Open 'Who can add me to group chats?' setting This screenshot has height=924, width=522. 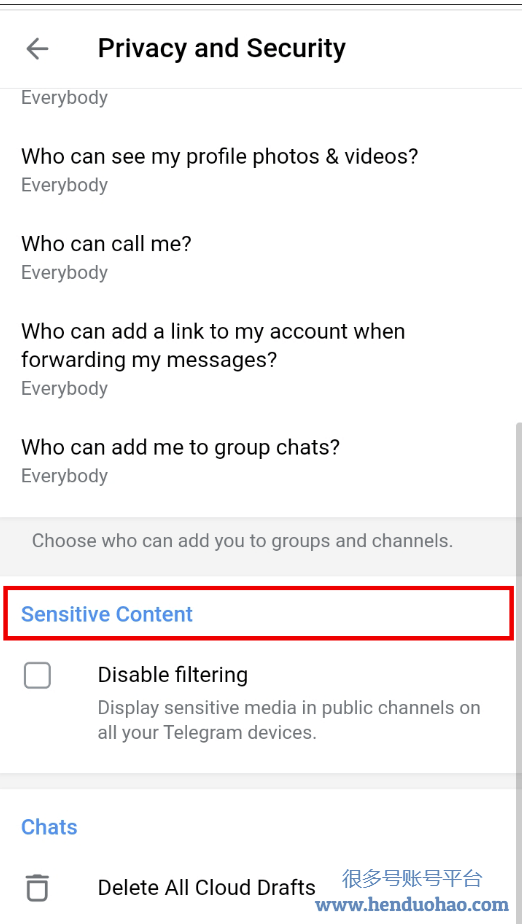click(x=261, y=461)
